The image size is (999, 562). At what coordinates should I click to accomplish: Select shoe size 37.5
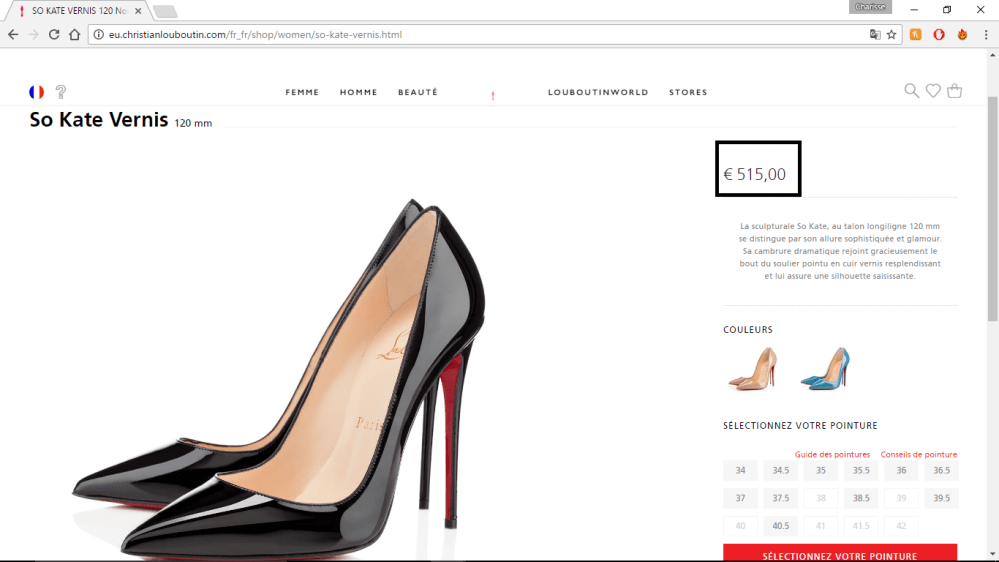point(780,498)
